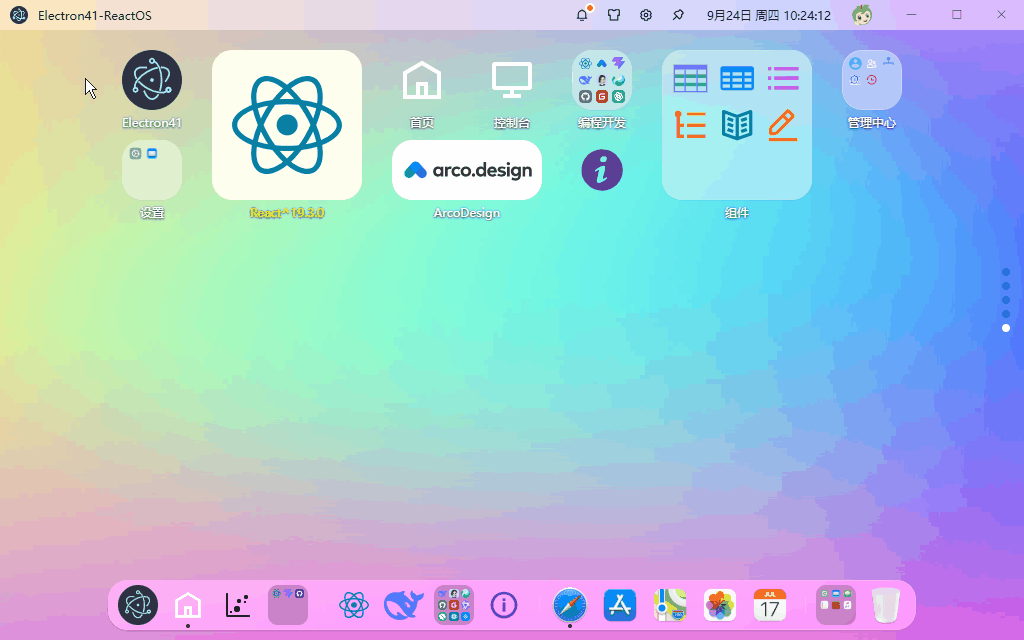
Task: Open the 控制台 monitor shortcut
Action: point(511,80)
